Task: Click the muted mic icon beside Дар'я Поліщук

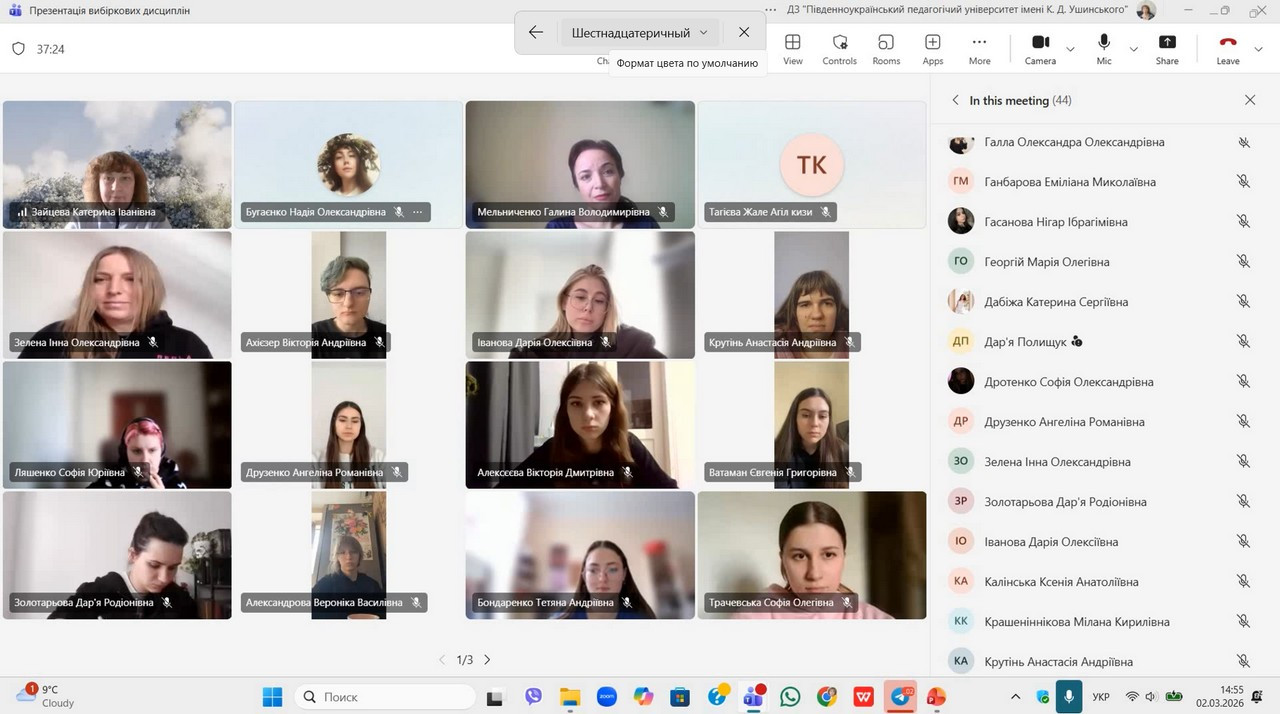Action: click(x=1243, y=342)
